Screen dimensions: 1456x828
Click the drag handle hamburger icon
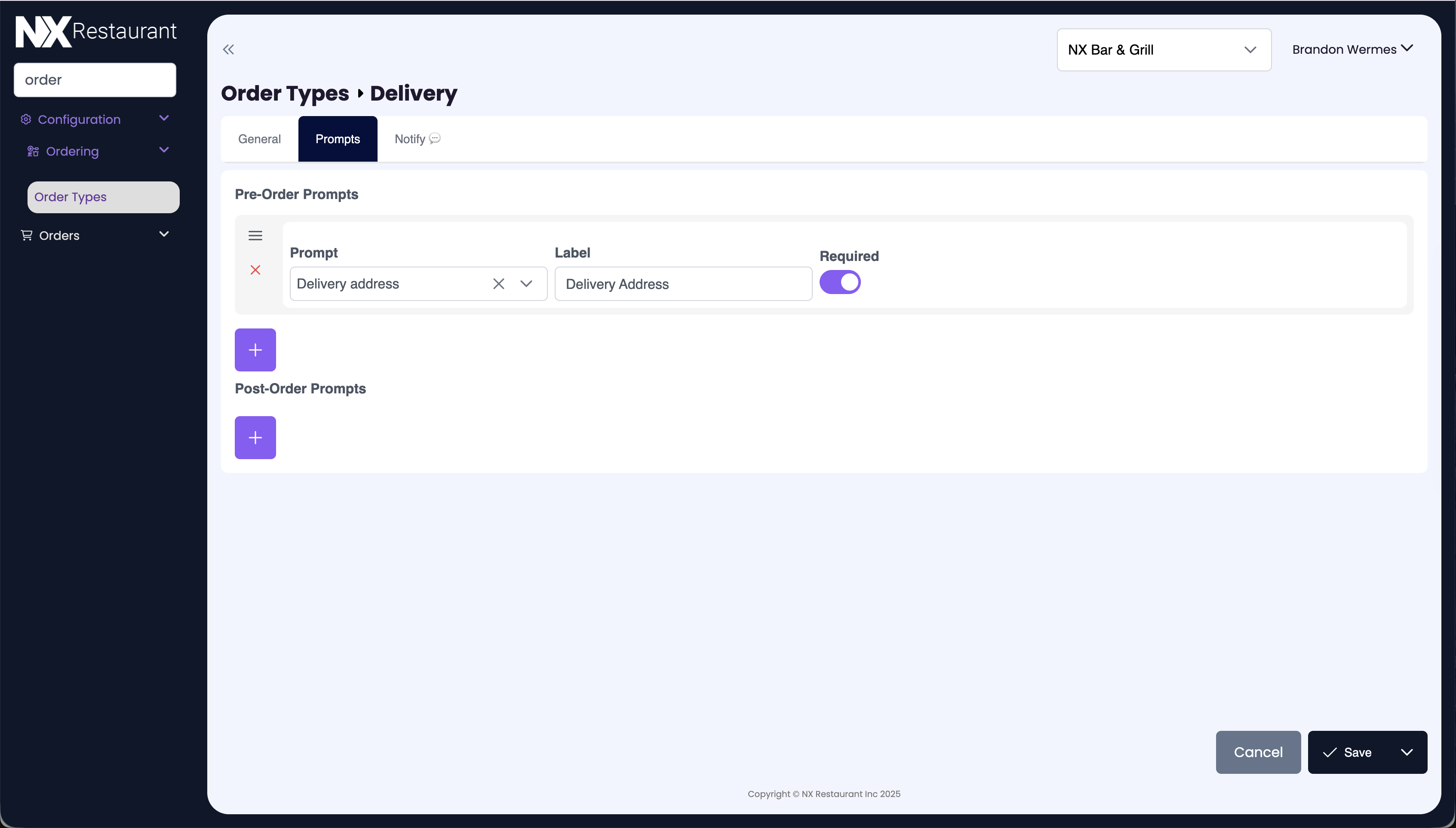coord(255,236)
